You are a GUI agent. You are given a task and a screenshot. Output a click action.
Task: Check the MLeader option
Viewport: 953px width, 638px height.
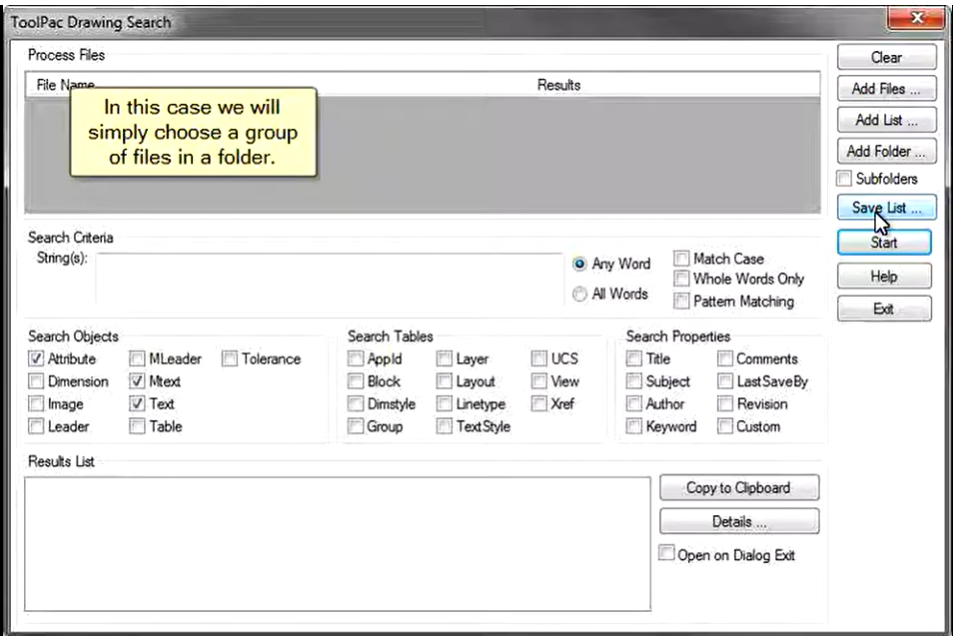(137, 358)
